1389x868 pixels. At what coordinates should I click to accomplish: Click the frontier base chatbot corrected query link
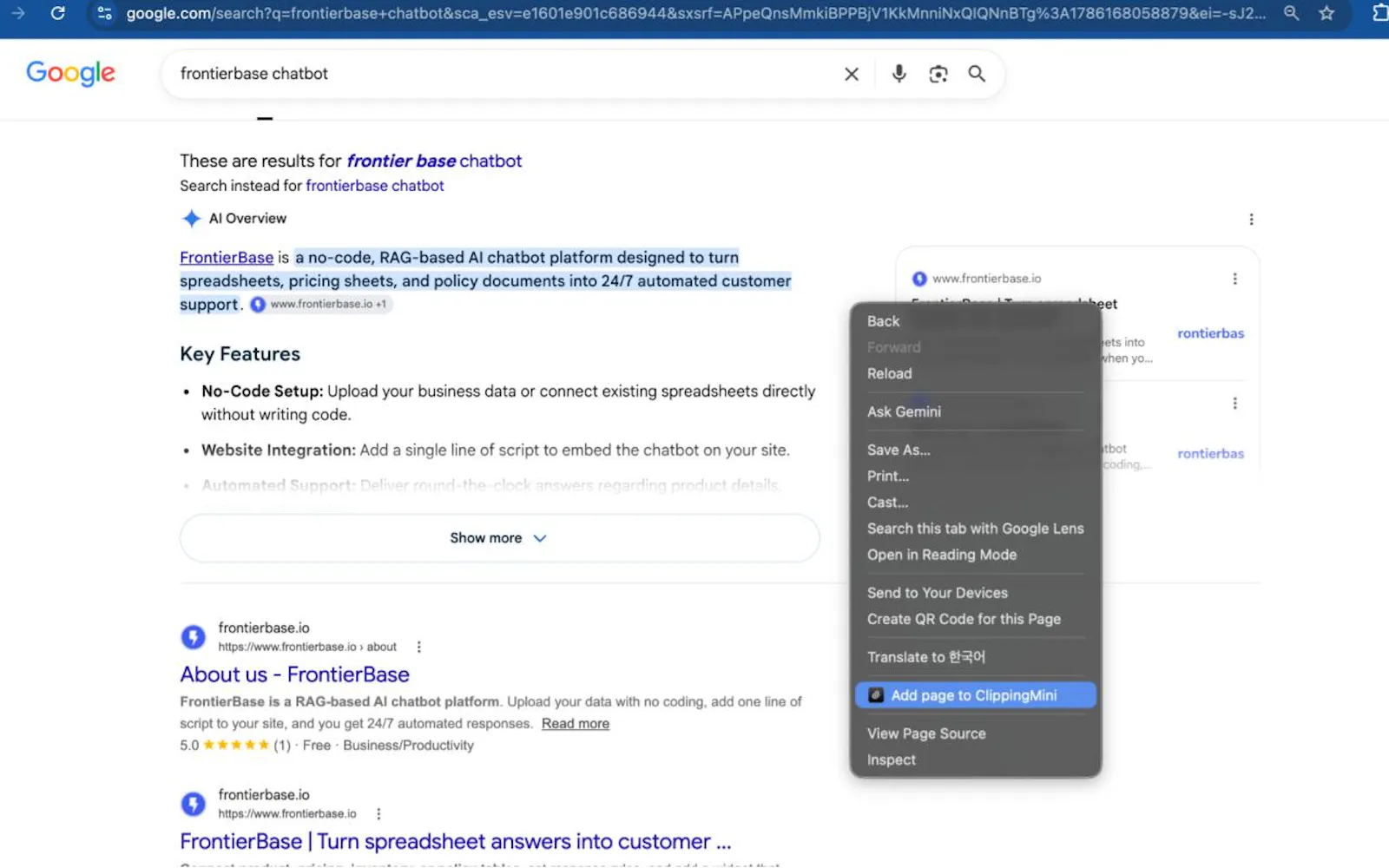(434, 161)
